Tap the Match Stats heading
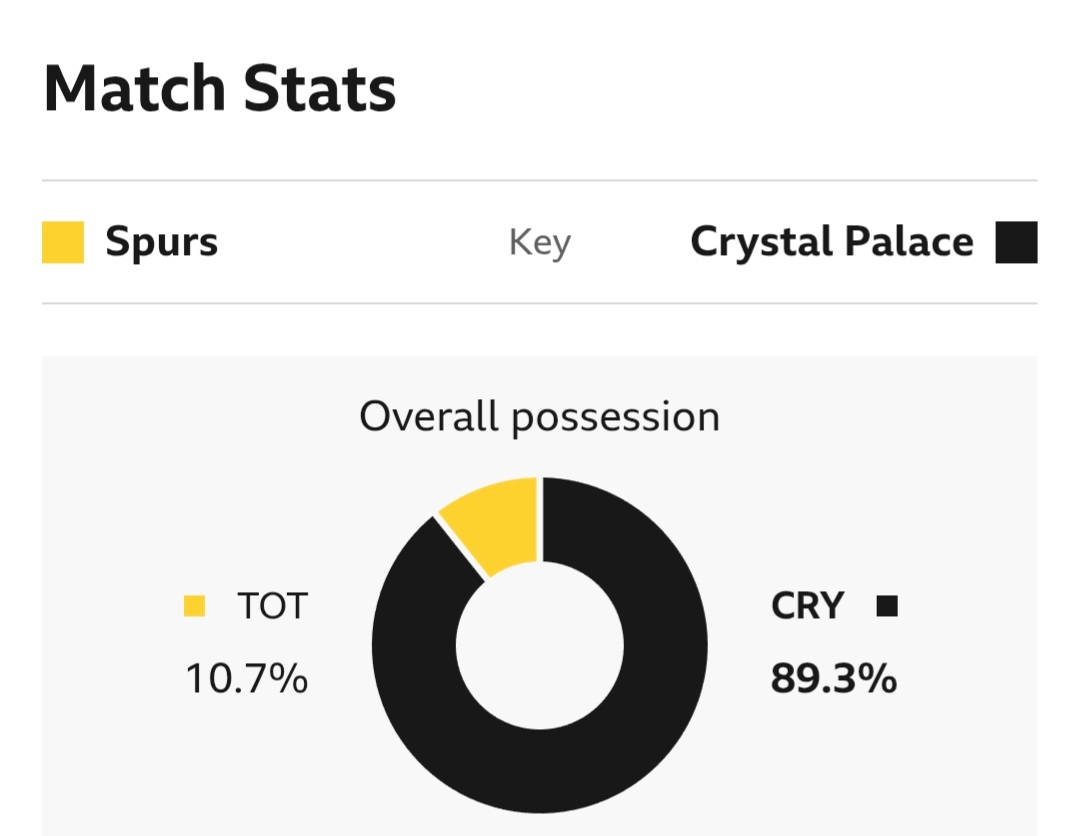1077x836 pixels. [x=220, y=89]
